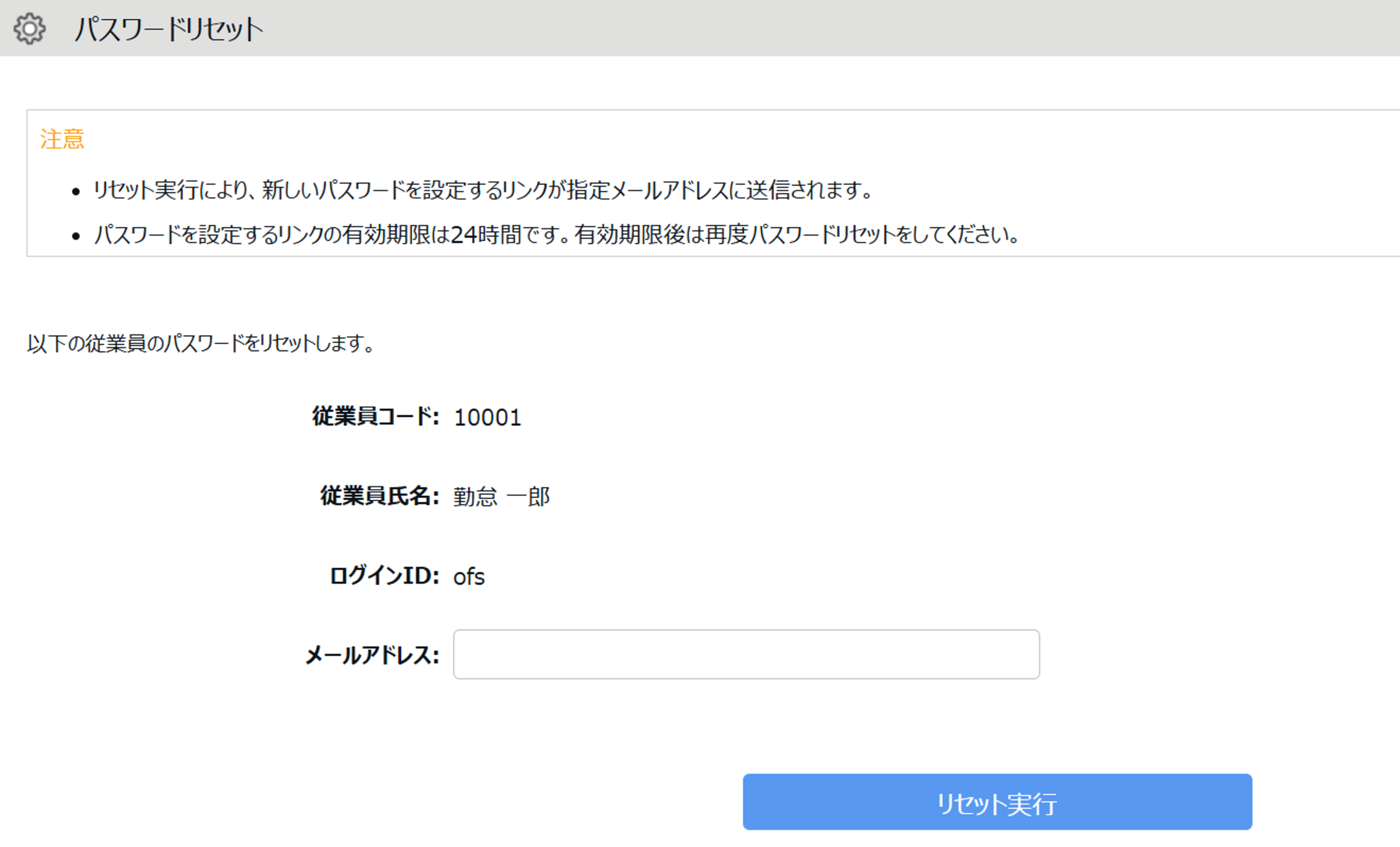
Task: Click the notice line about リセット実行 sending link
Action: [398, 190]
